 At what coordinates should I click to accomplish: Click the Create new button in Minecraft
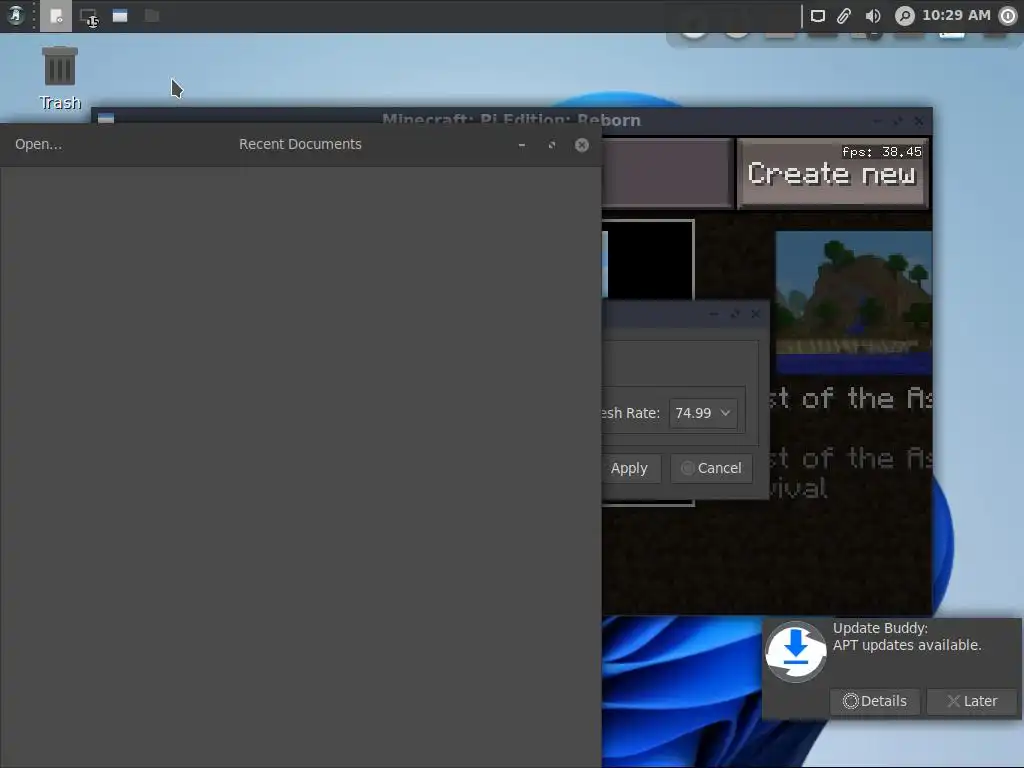click(x=832, y=174)
